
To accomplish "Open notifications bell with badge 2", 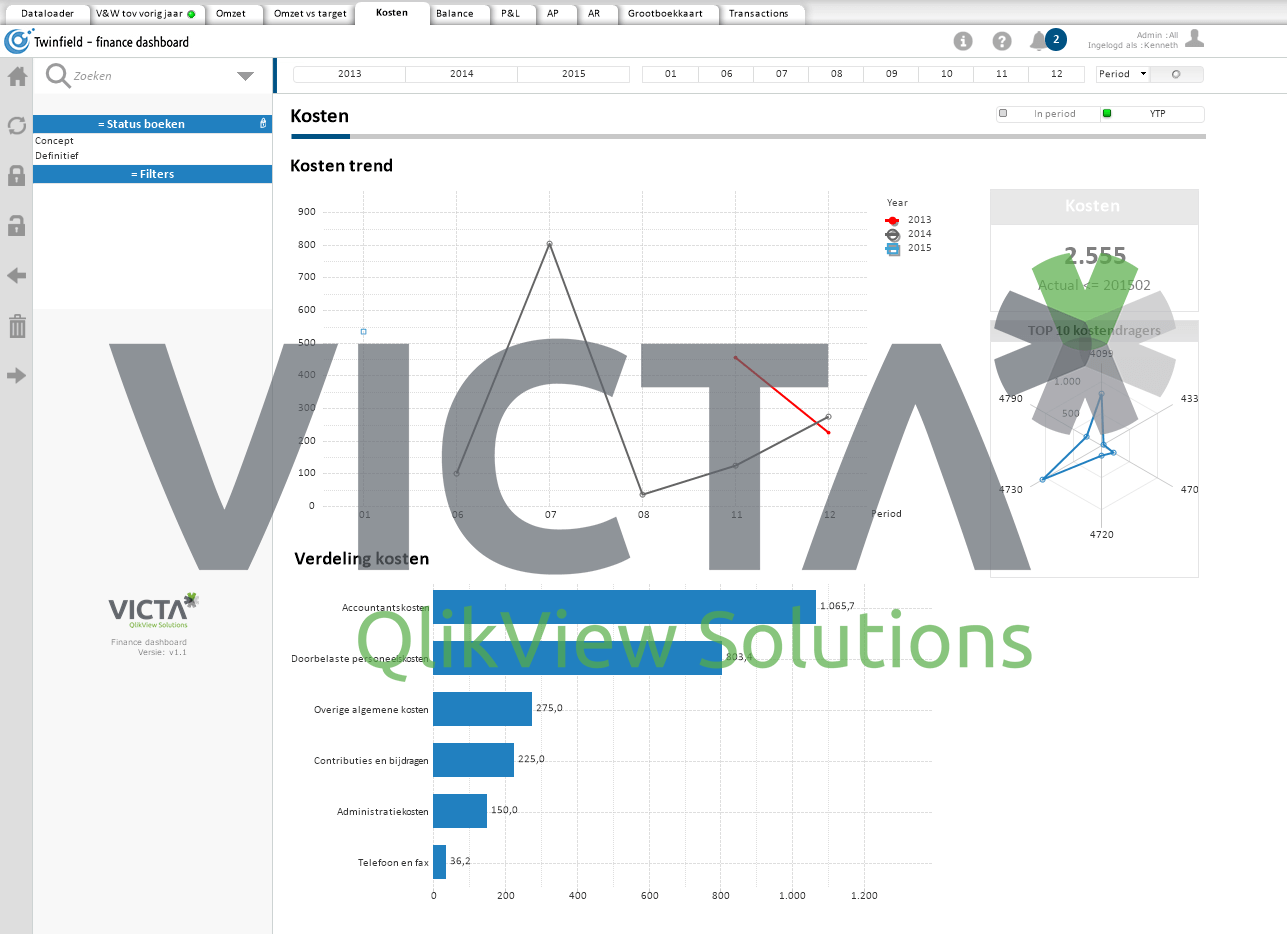I will [x=1047, y=40].
